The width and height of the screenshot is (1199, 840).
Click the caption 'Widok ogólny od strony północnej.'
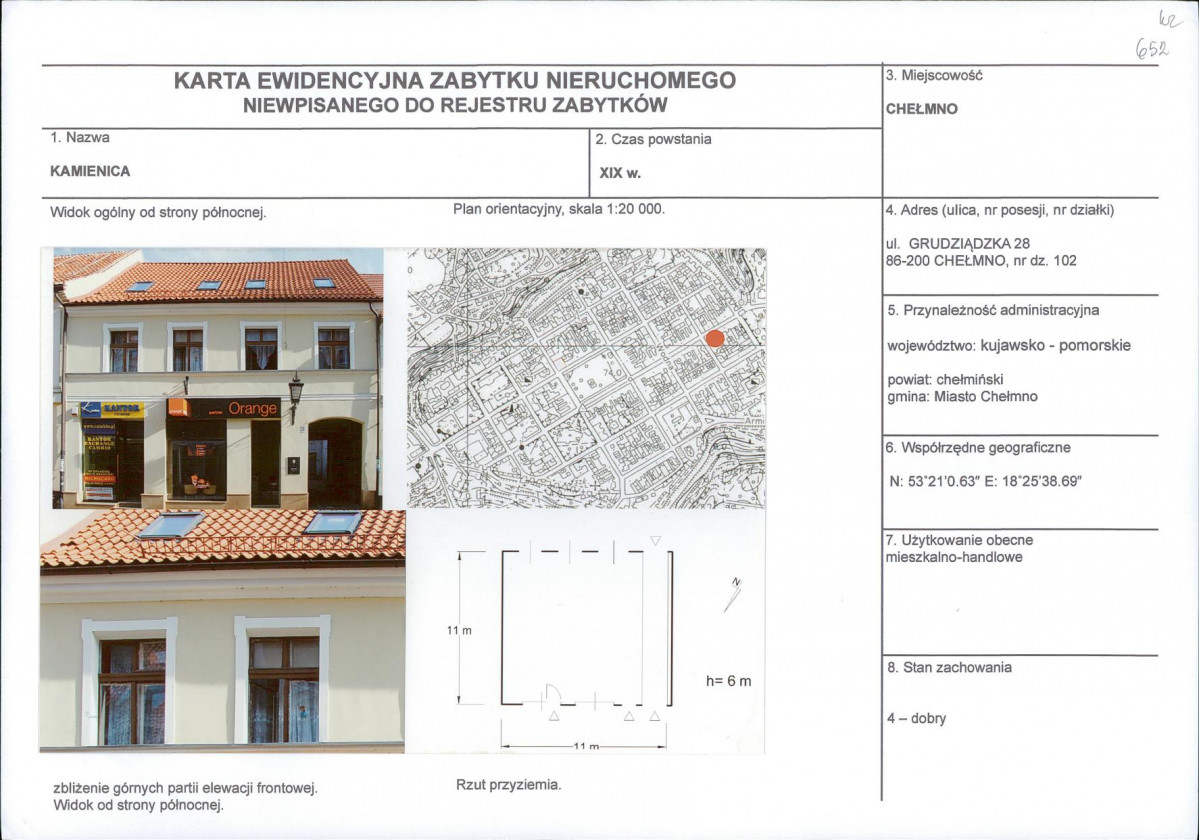tap(158, 212)
